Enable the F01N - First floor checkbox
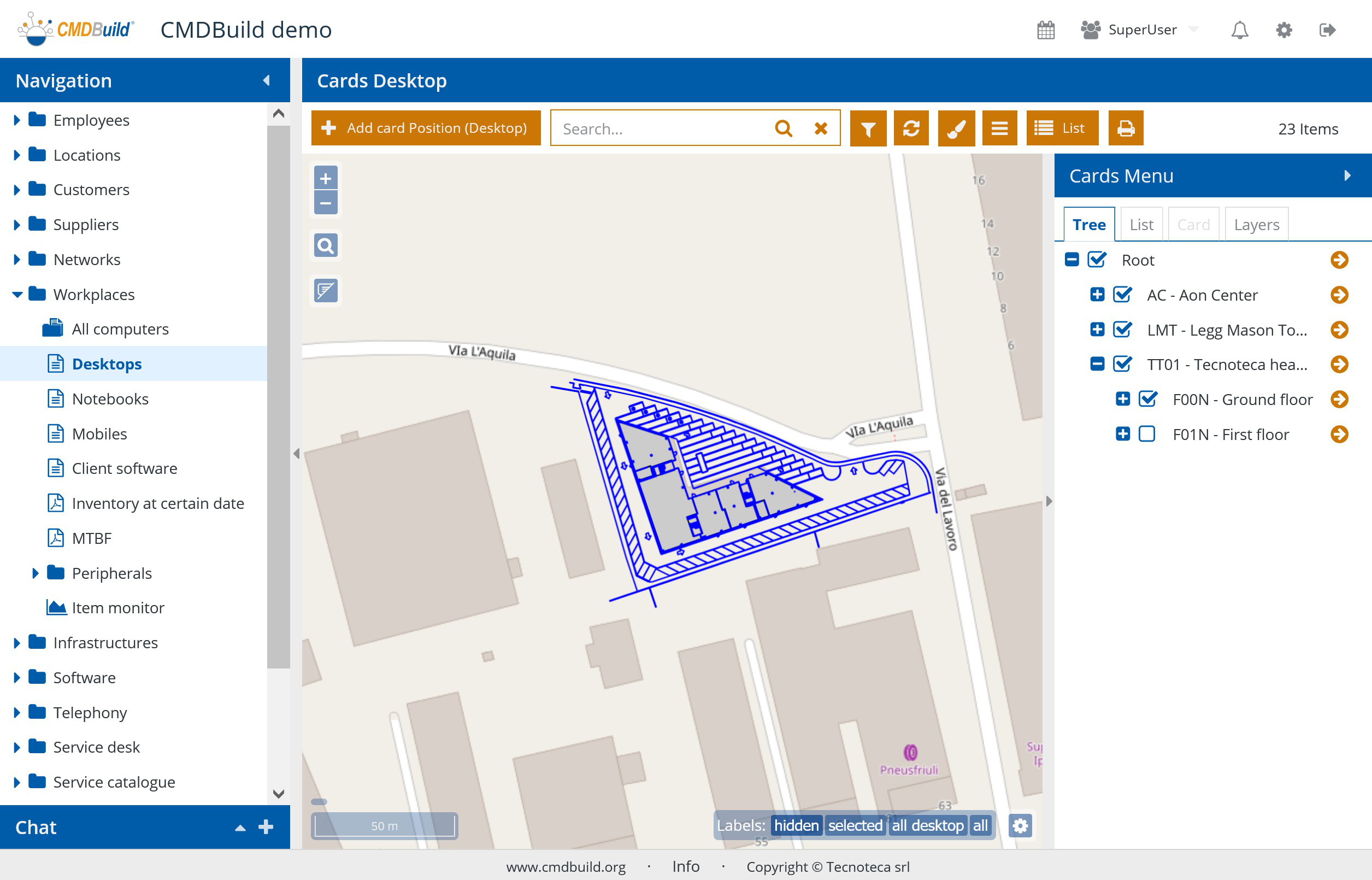The height and width of the screenshot is (880, 1372). click(x=1146, y=435)
